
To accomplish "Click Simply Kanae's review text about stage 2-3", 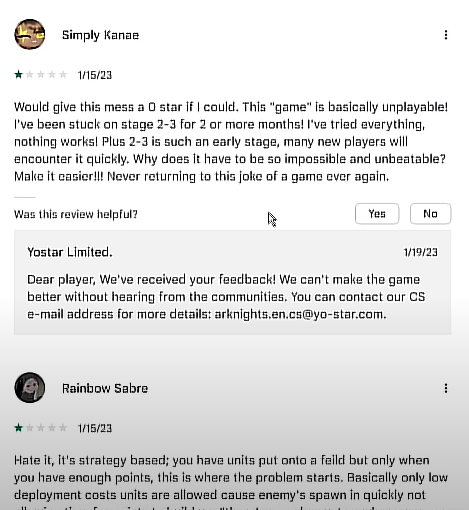I will (231, 142).
